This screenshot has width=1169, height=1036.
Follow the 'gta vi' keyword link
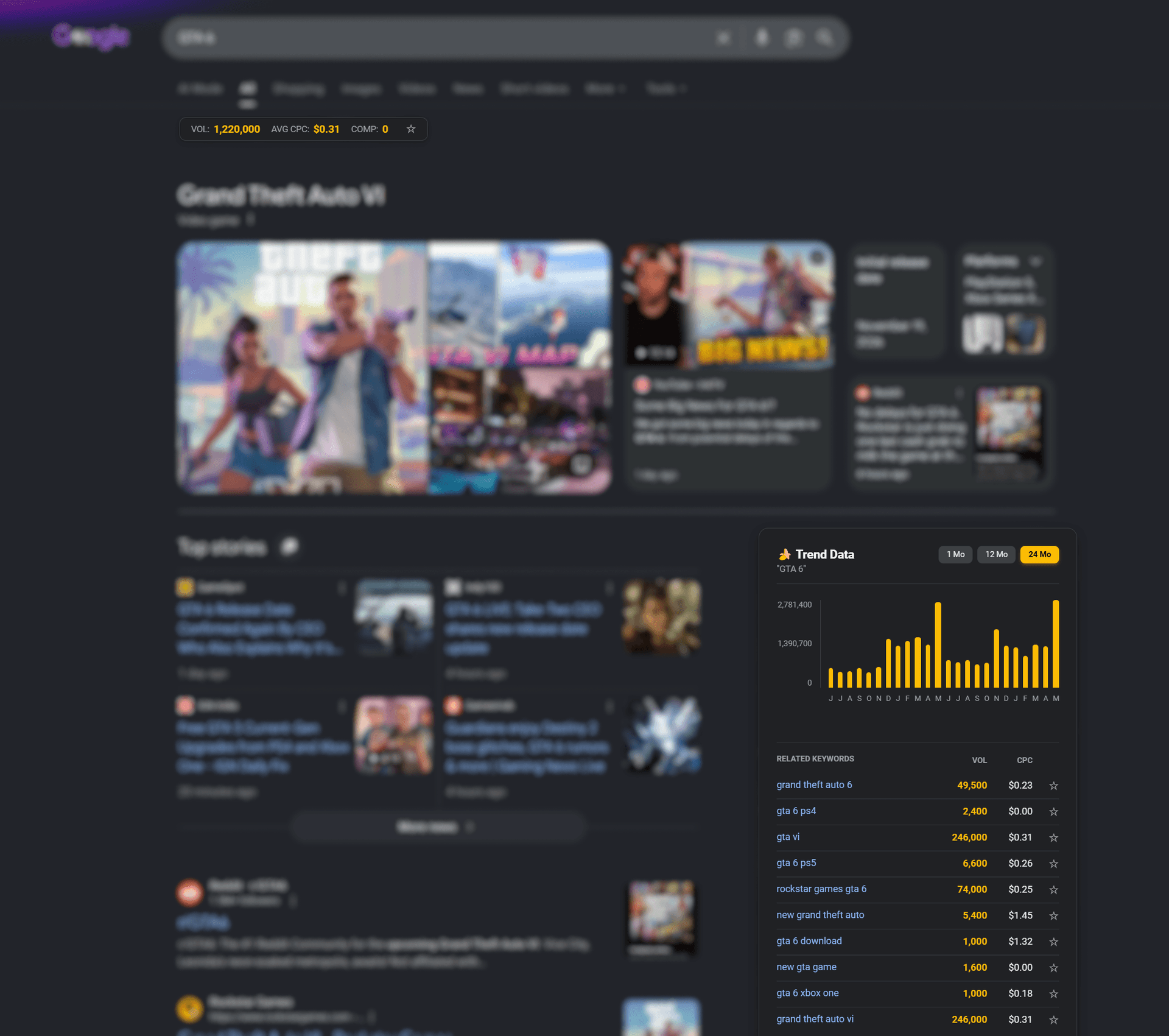tap(788, 837)
